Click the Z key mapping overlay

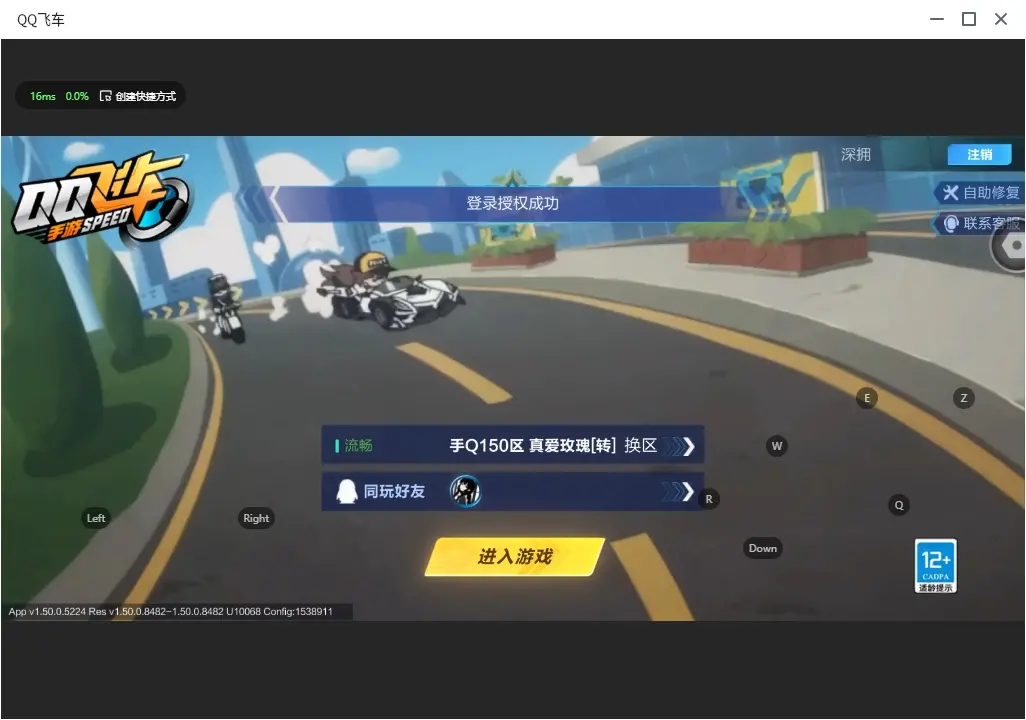click(964, 398)
